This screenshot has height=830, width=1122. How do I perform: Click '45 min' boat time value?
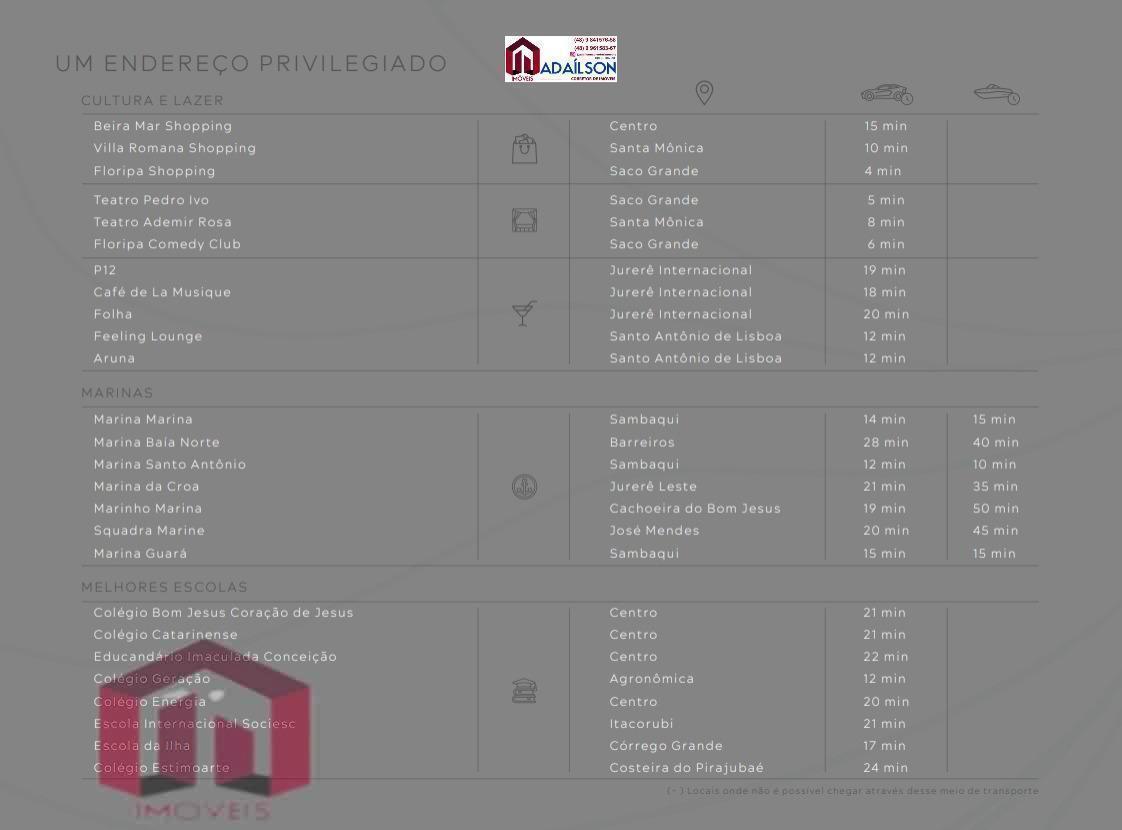995,530
